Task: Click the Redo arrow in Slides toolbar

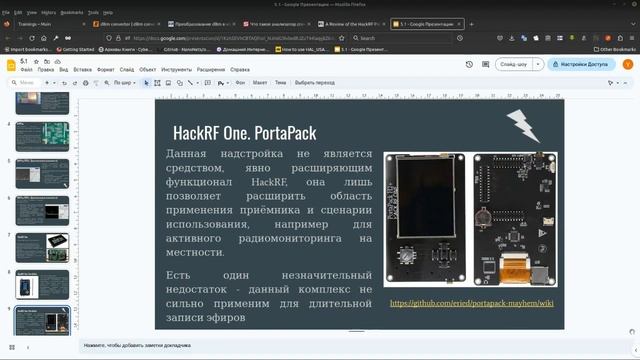Action: pos(75,83)
